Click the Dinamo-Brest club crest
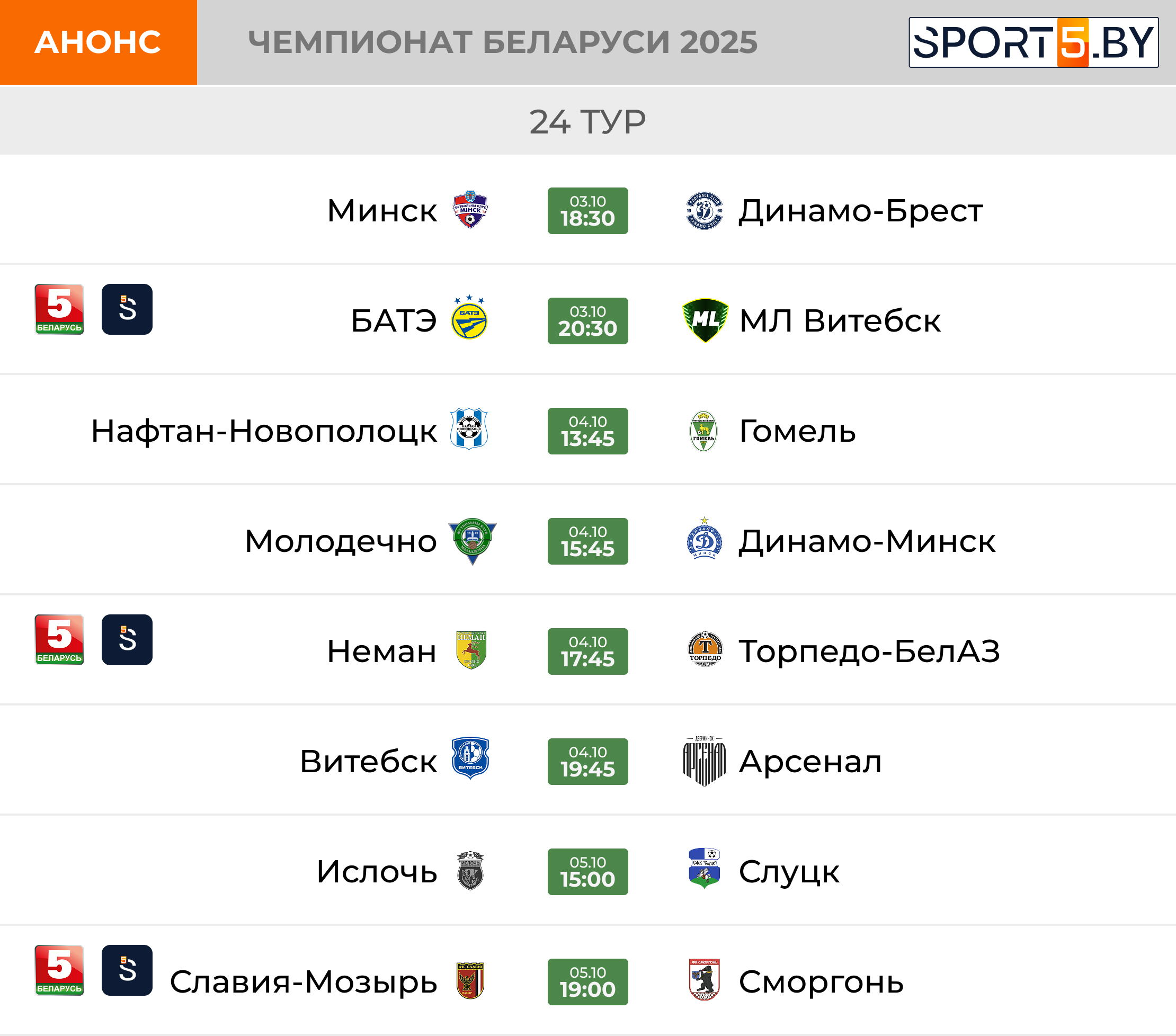This screenshot has width=1176, height=1036. [x=704, y=210]
